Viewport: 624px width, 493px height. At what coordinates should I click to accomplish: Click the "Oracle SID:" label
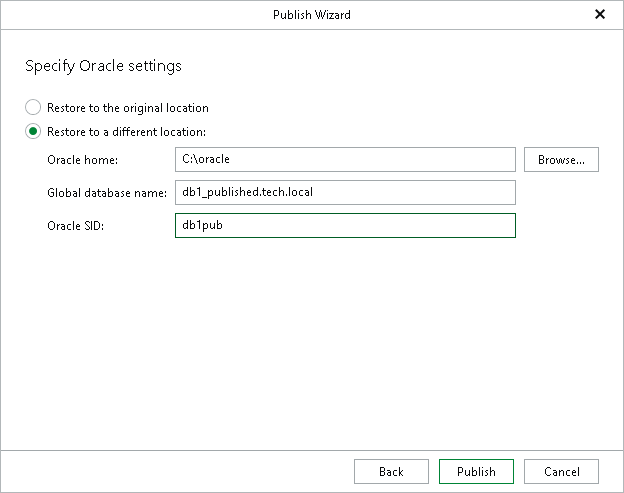click(x=75, y=225)
